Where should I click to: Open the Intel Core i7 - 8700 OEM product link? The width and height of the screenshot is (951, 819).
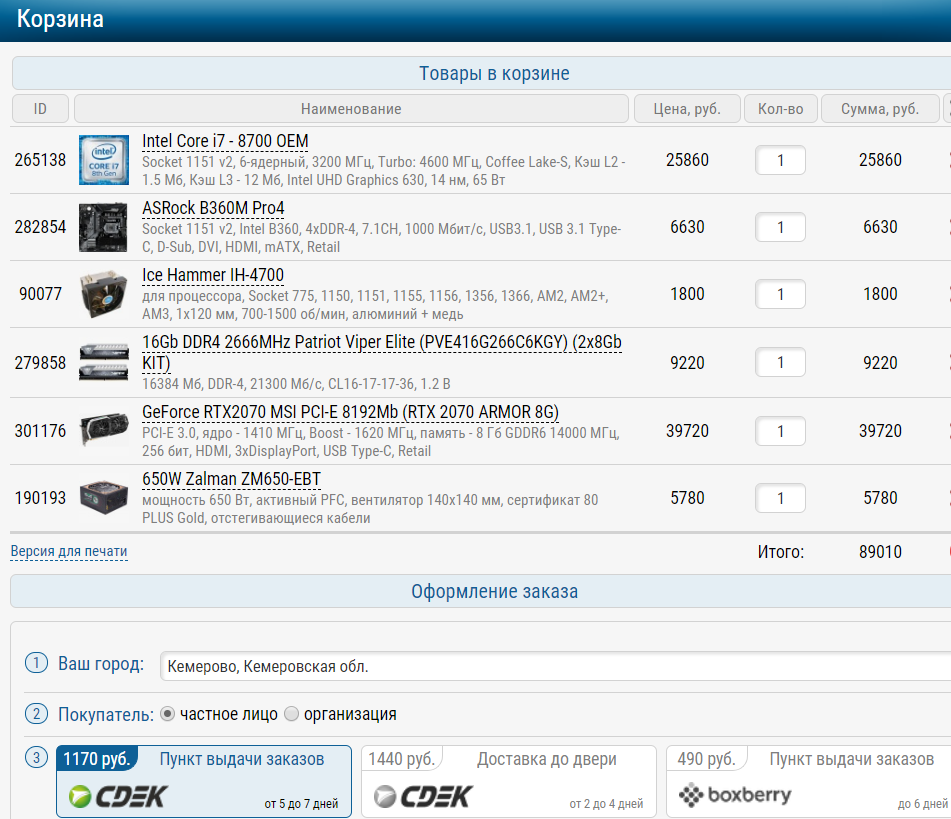[225, 141]
